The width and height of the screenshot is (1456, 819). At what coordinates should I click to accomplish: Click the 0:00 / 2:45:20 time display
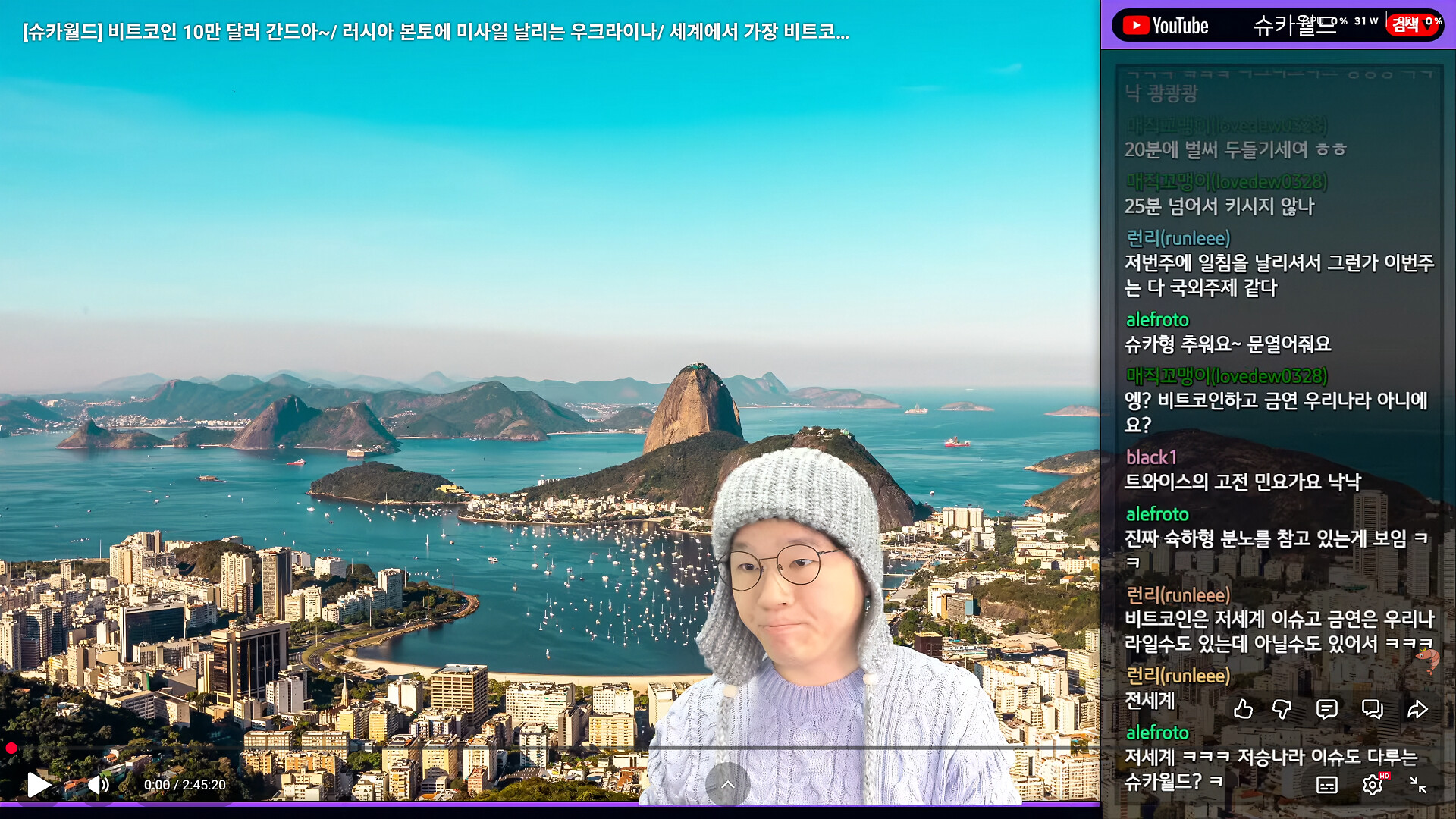[x=185, y=785]
